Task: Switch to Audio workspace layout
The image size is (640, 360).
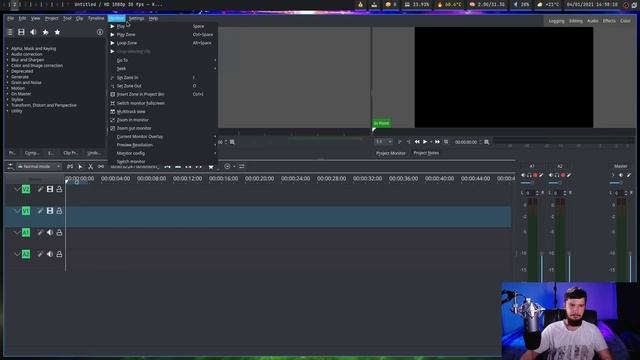Action: [593, 21]
